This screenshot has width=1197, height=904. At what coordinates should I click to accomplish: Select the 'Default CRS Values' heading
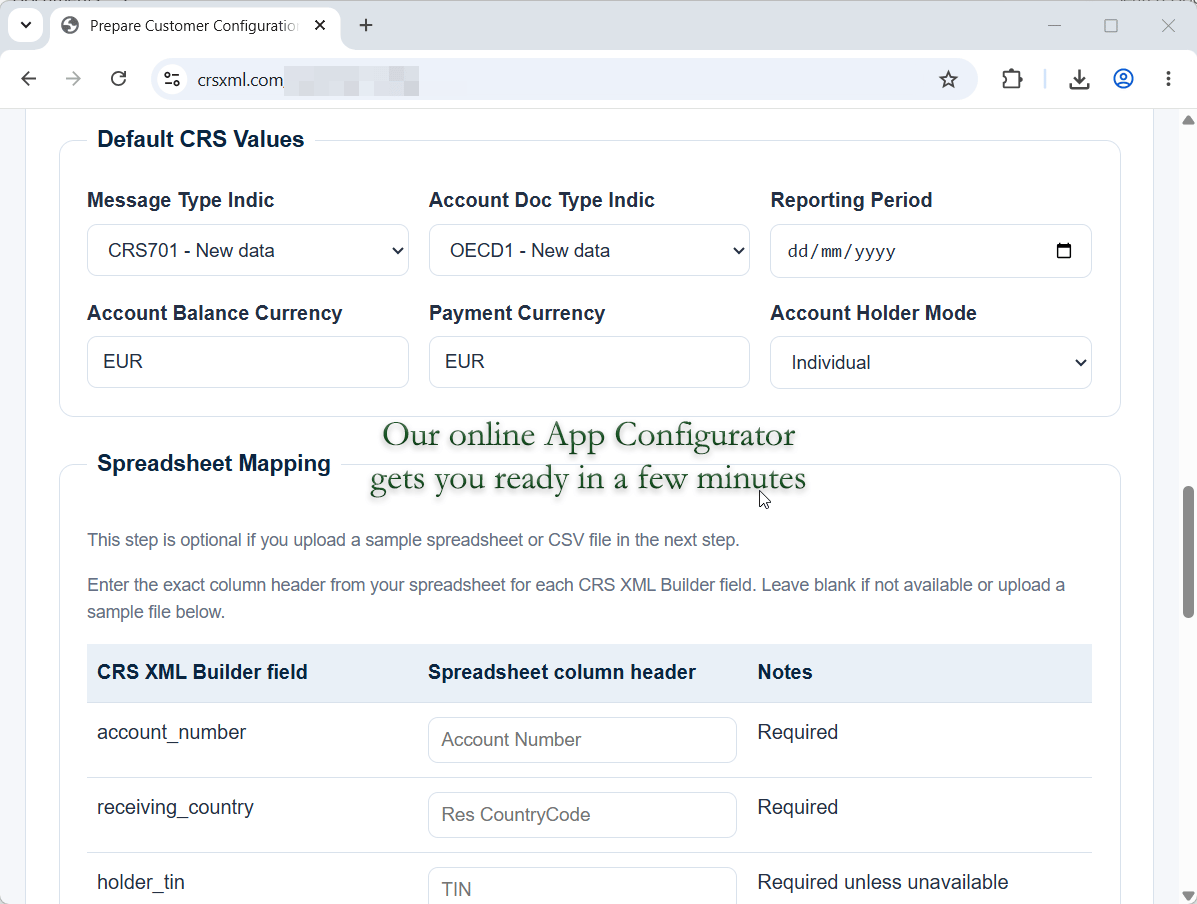coord(201,139)
